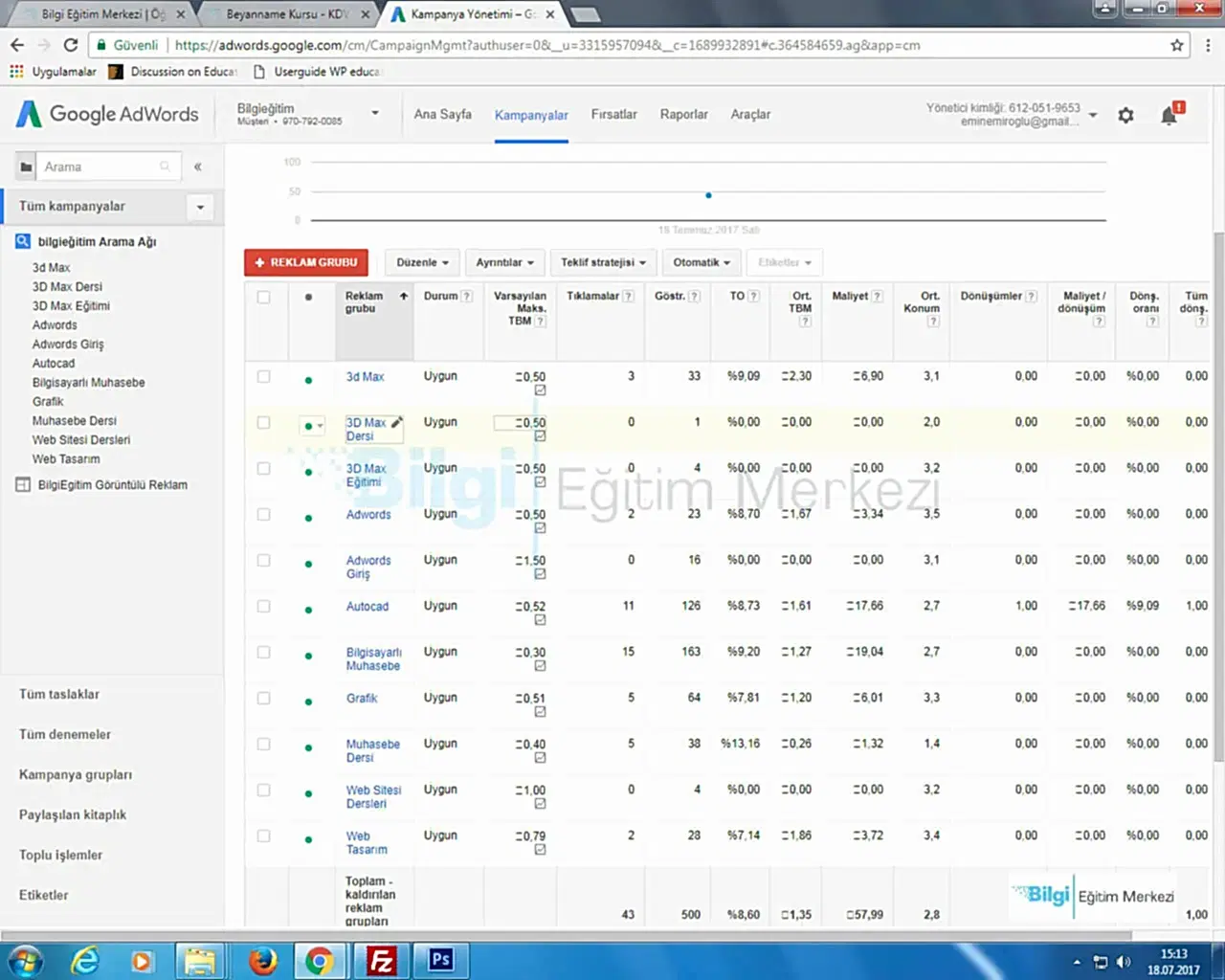Switch to the Raporlar tab
This screenshot has width=1225, height=980.
click(683, 114)
